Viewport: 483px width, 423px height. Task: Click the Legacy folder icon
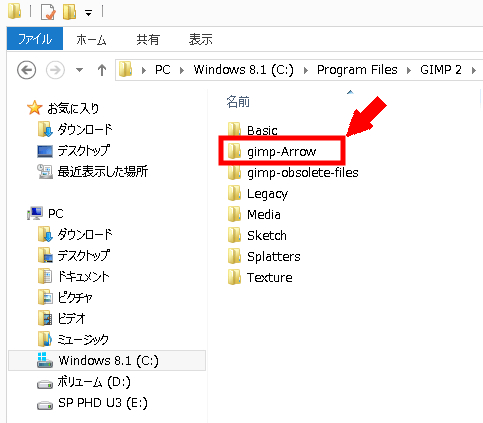click(235, 193)
